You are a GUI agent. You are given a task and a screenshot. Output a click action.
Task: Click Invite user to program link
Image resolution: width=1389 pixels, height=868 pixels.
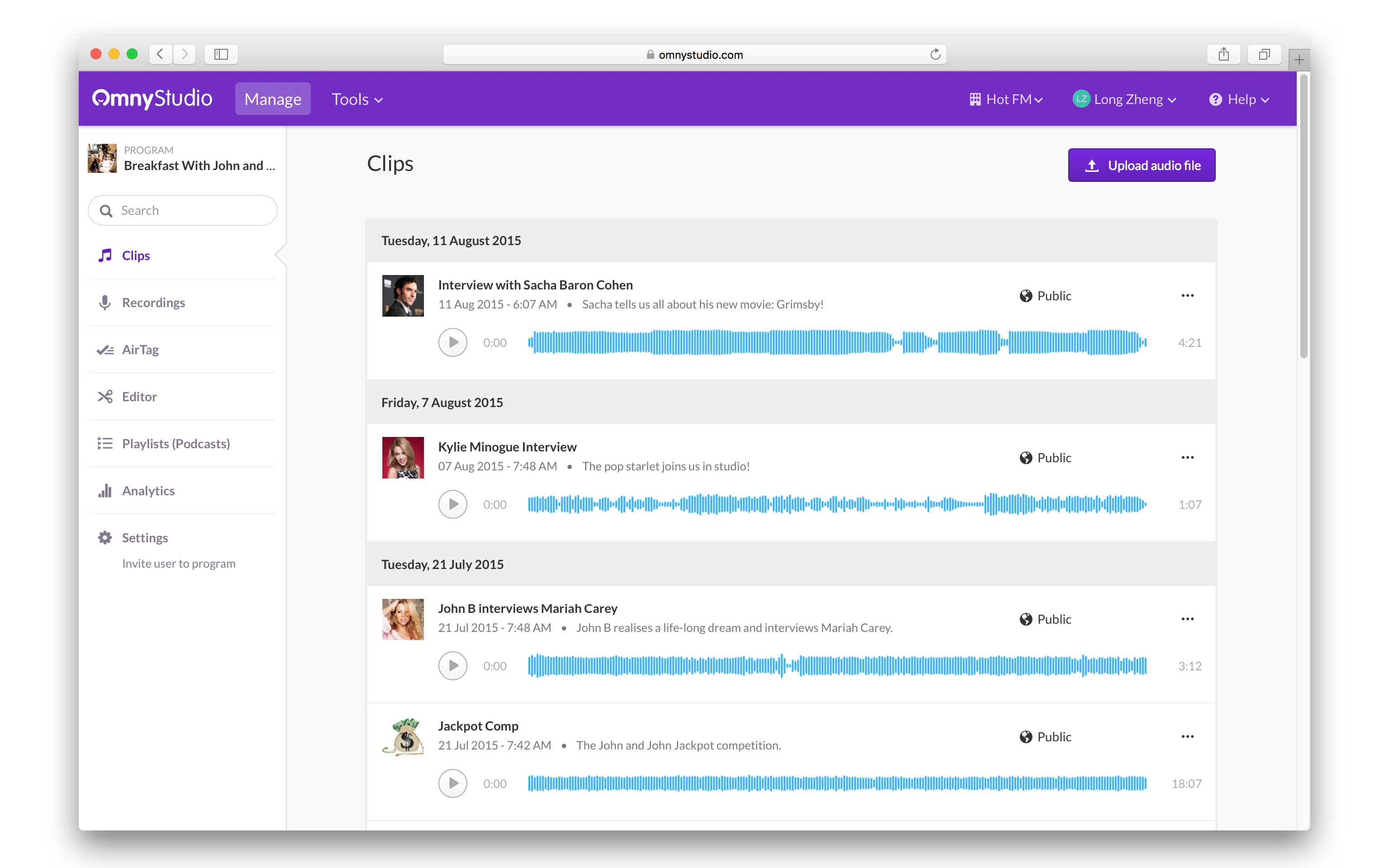pyautogui.click(x=179, y=563)
